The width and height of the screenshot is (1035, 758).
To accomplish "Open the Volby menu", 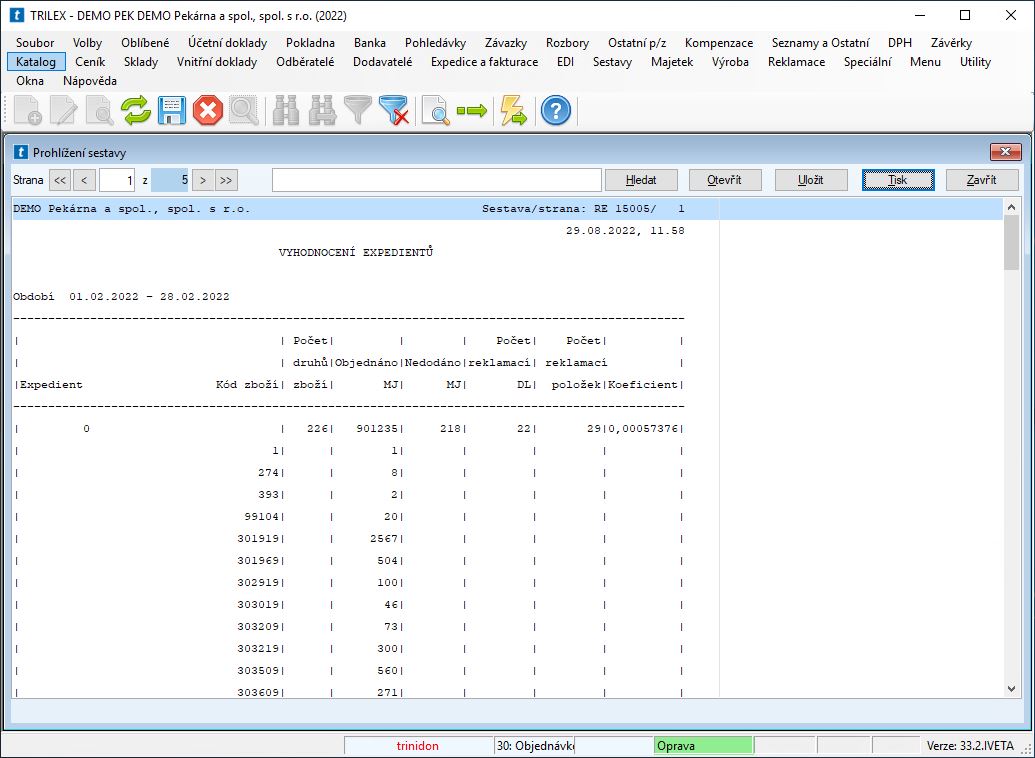I will tap(87, 43).
